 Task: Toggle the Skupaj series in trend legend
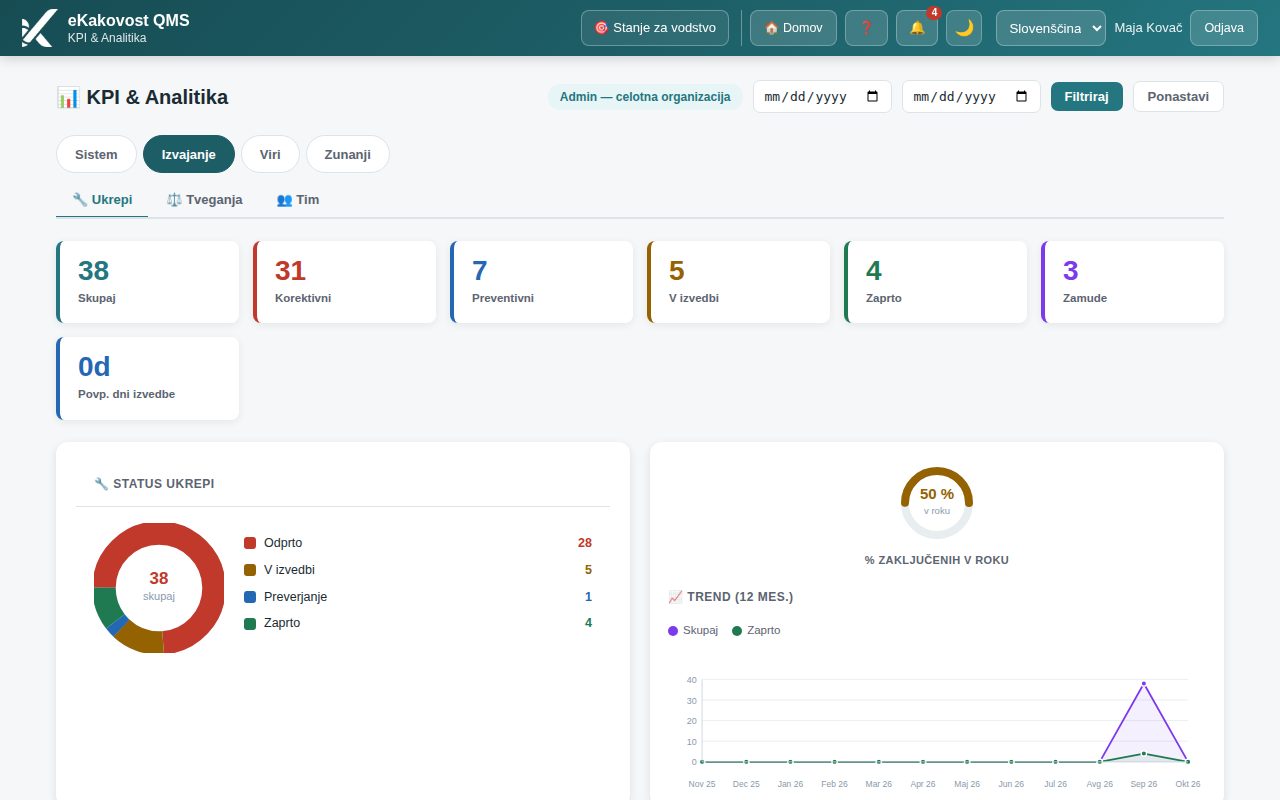[693, 630]
